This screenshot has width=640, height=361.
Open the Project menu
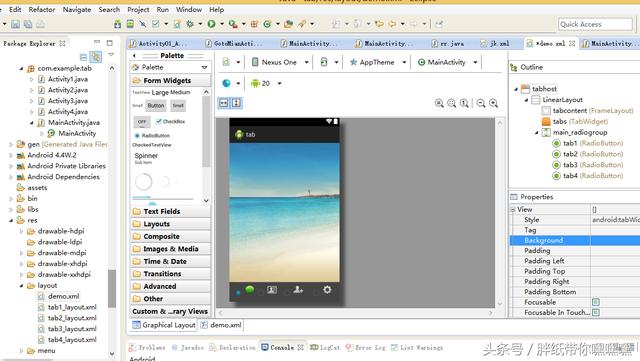tap(138, 9)
